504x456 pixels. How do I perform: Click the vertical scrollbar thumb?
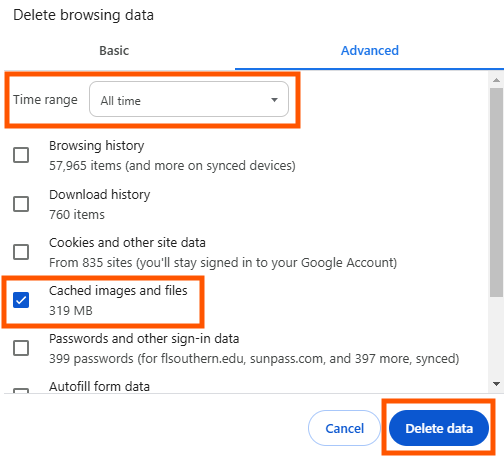(x=496, y=192)
